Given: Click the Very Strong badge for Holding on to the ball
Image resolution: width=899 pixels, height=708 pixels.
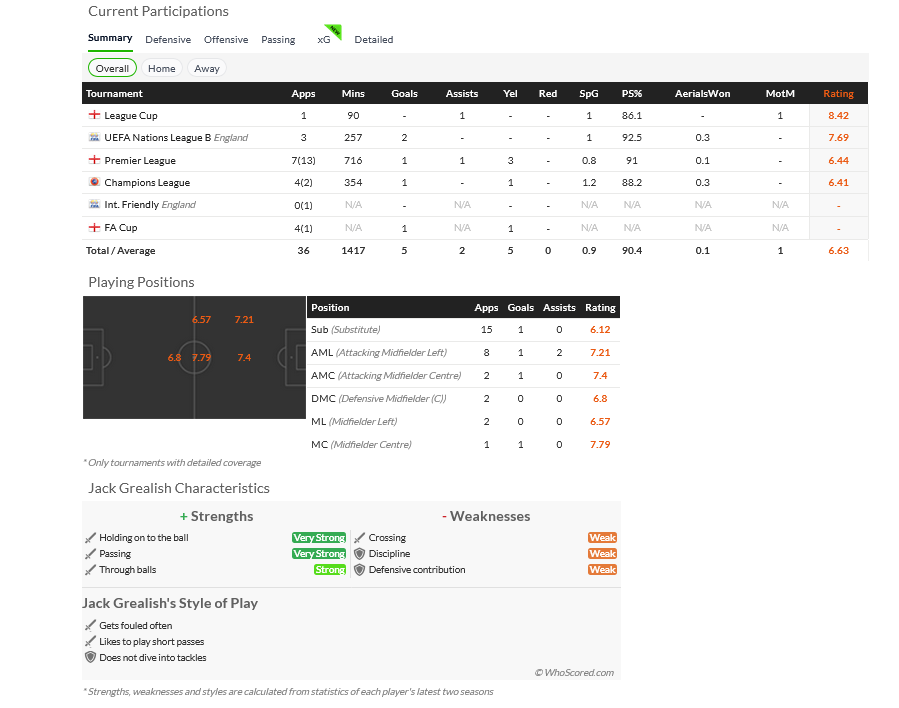Looking at the screenshot, I should point(319,538).
